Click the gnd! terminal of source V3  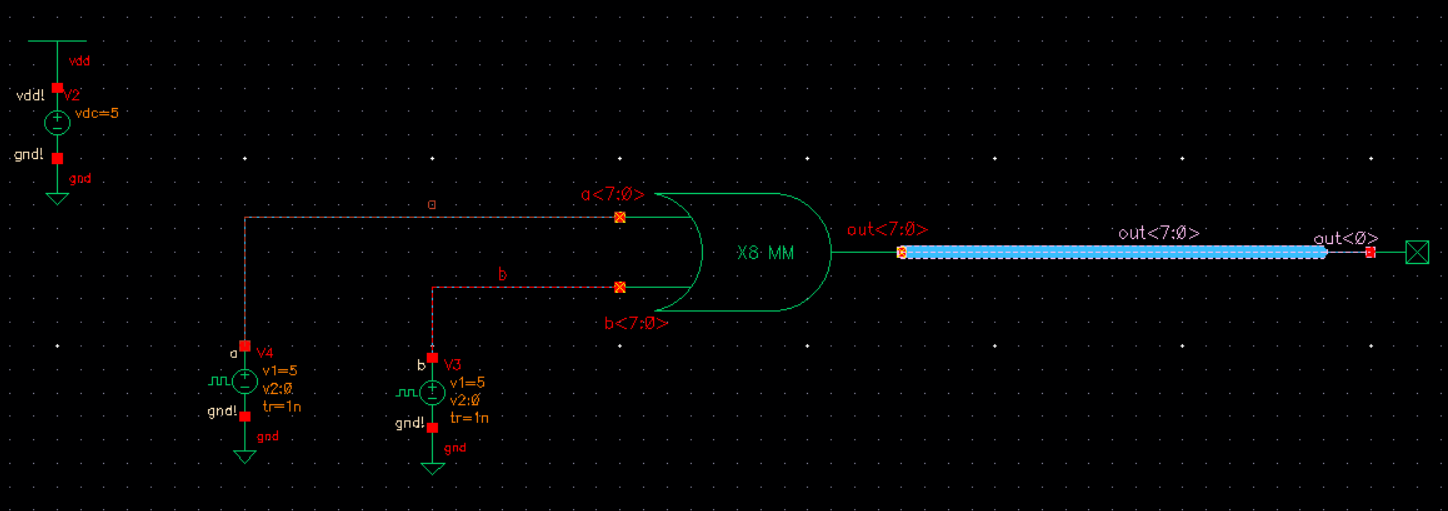[x=432, y=427]
